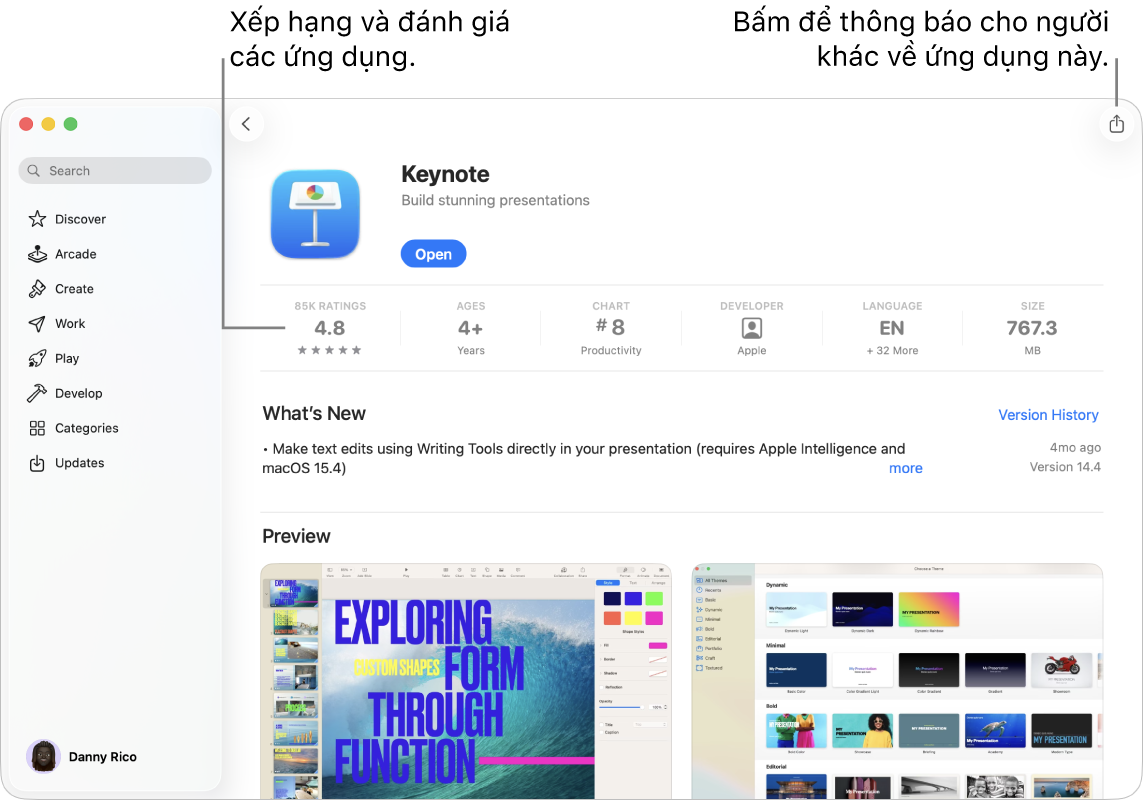Image resolution: width=1144 pixels, height=803 pixels.
Task: Click the Arcade joystick icon
Action: click(37, 254)
